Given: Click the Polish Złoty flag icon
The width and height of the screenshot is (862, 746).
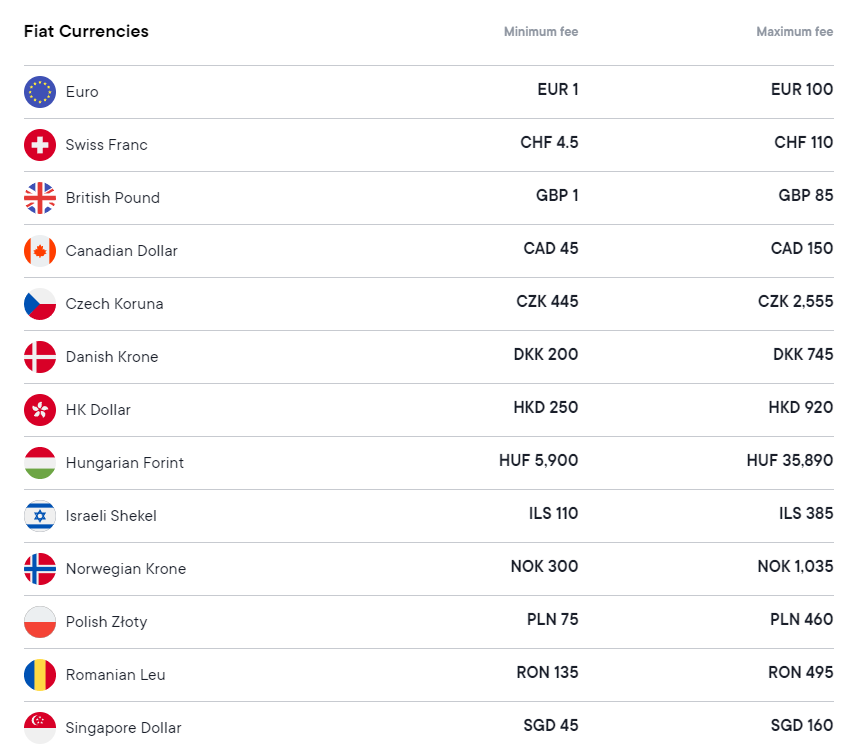Looking at the screenshot, I should [40, 622].
